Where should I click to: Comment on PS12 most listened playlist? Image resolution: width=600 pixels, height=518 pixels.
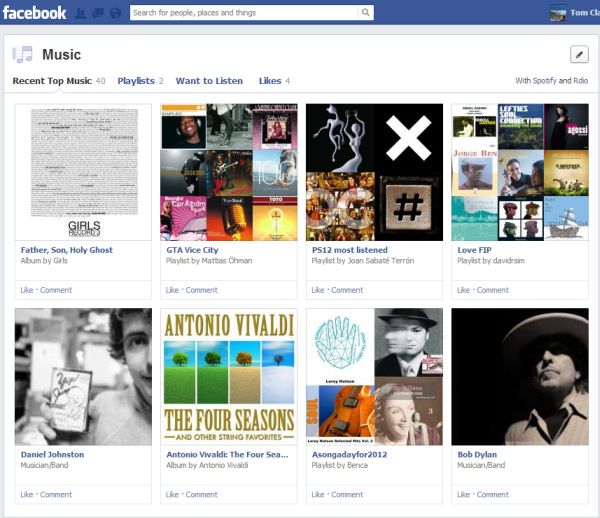point(347,290)
